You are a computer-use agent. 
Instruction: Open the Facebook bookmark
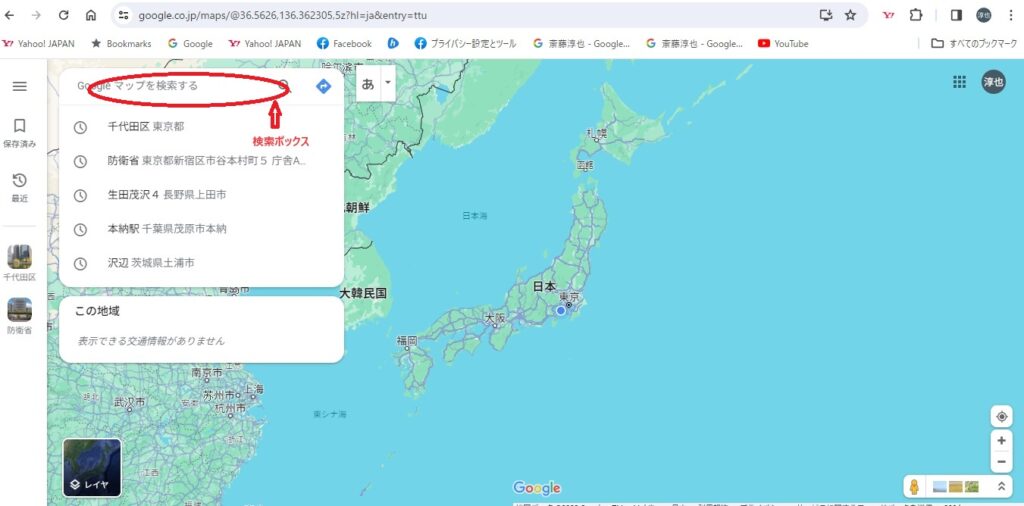(344, 44)
